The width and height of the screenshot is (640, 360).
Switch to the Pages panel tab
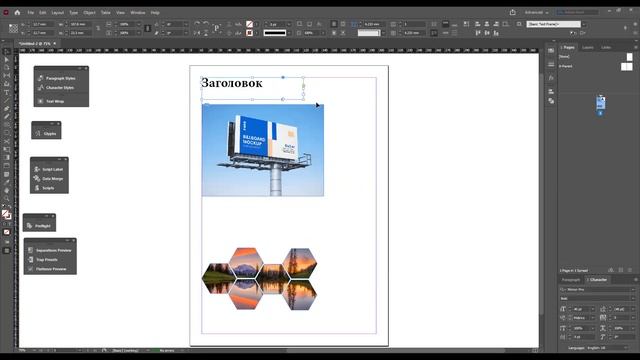coord(568,47)
